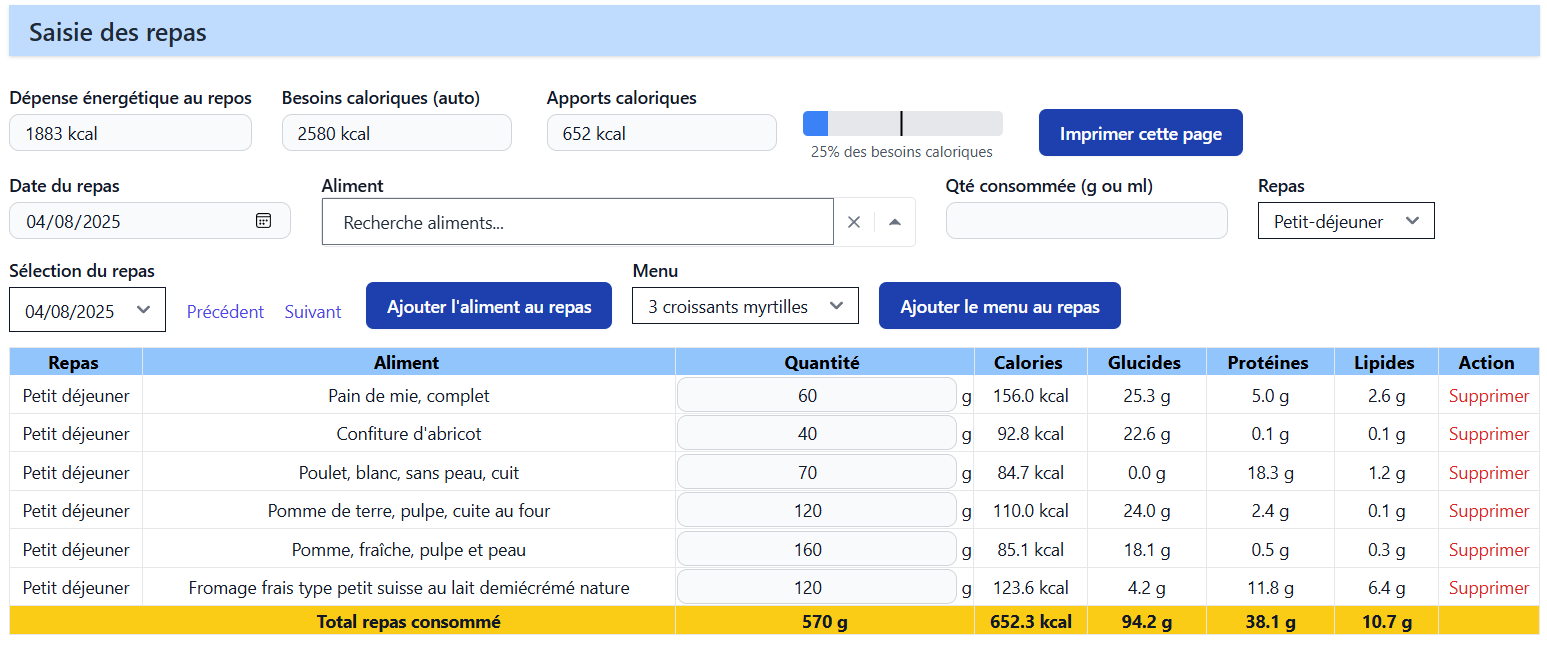The image size is (1547, 656).
Task: Edit quantity 40 for Confiture d'abricot
Action: pos(817,433)
